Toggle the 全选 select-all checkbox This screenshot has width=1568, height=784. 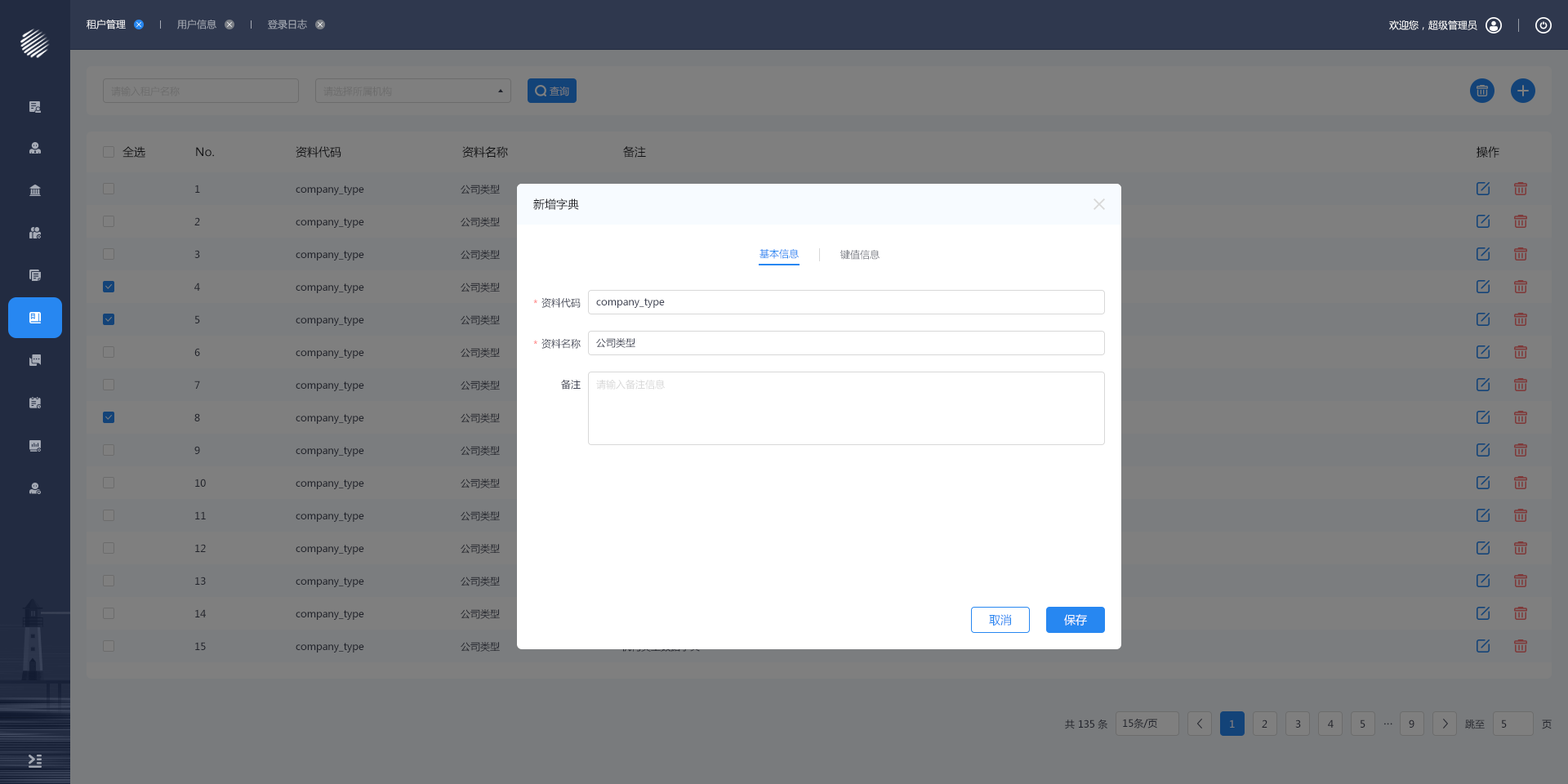pyautogui.click(x=109, y=152)
